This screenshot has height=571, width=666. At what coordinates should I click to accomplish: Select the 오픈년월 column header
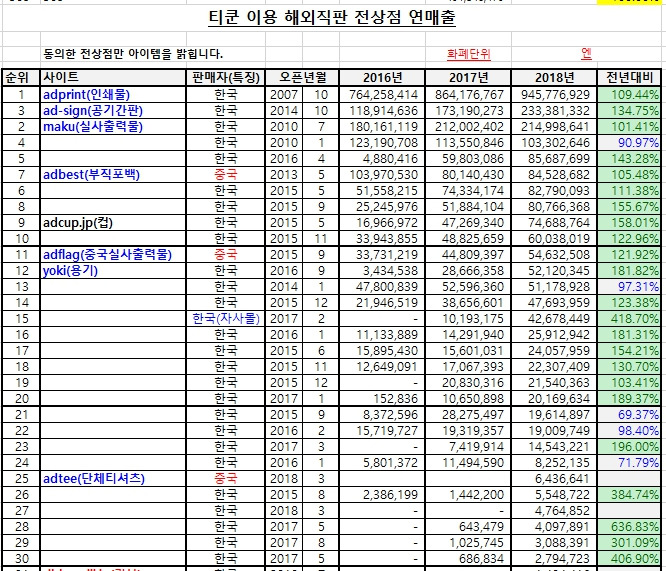(302, 77)
